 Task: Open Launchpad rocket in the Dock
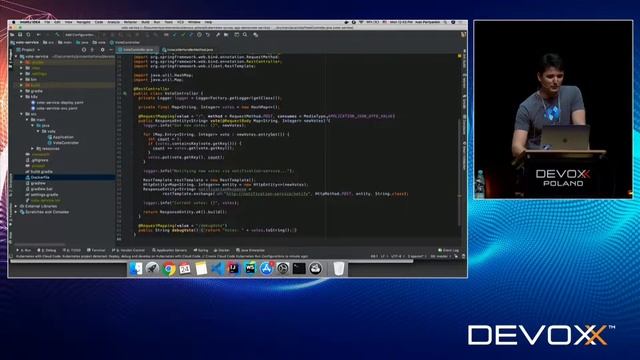[x=152, y=269]
